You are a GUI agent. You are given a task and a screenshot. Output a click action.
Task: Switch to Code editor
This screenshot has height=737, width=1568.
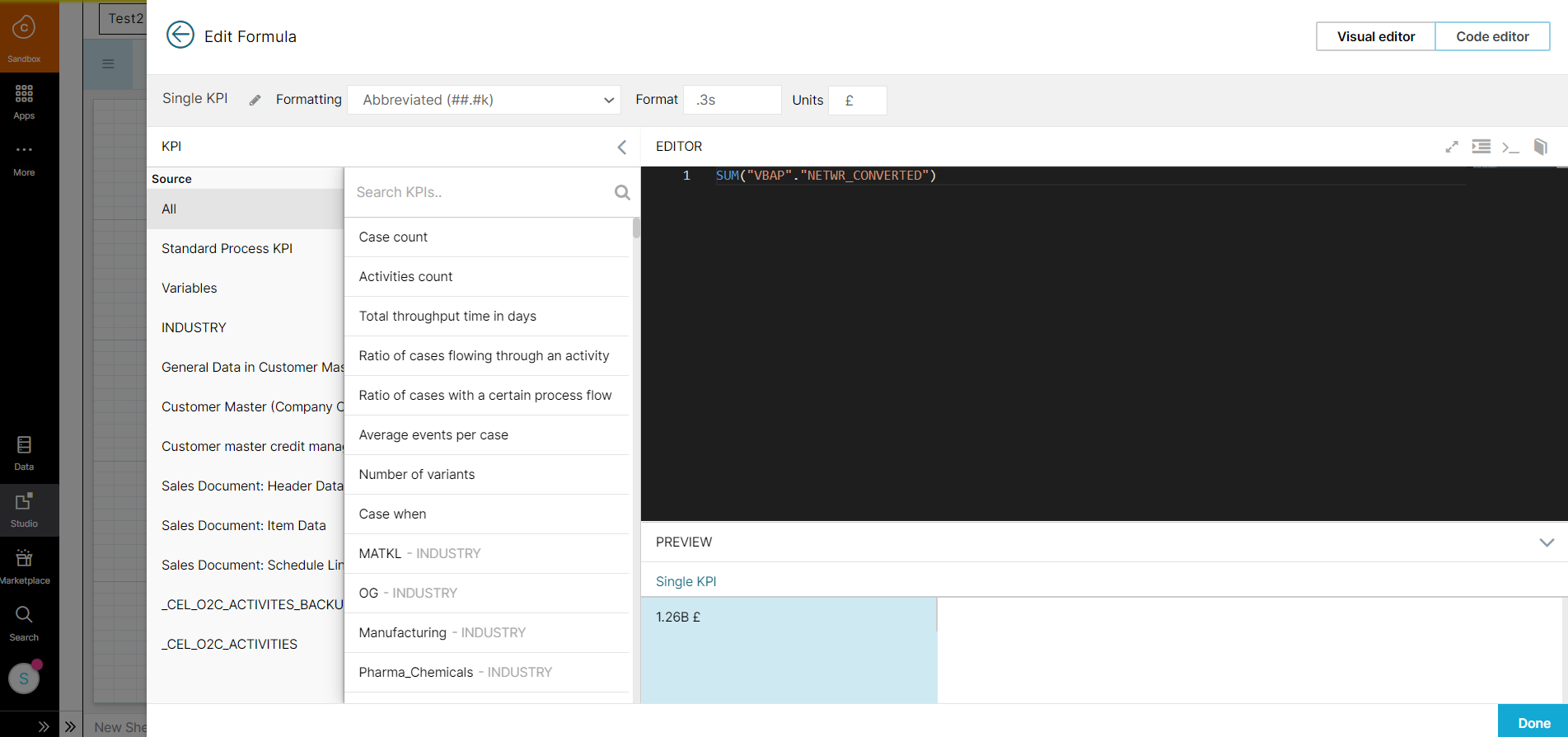[1492, 36]
